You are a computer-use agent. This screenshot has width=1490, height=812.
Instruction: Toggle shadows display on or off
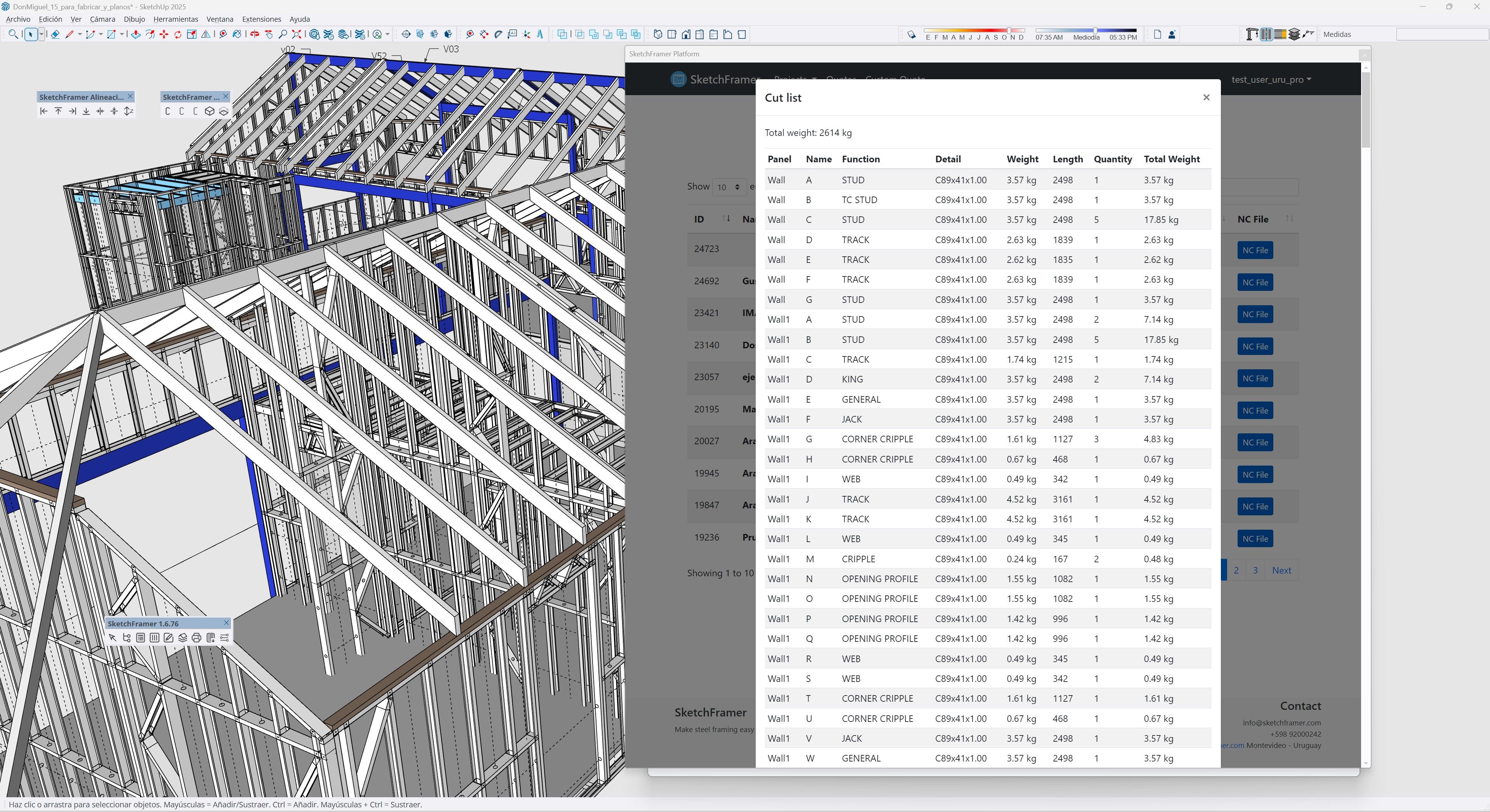click(x=911, y=35)
